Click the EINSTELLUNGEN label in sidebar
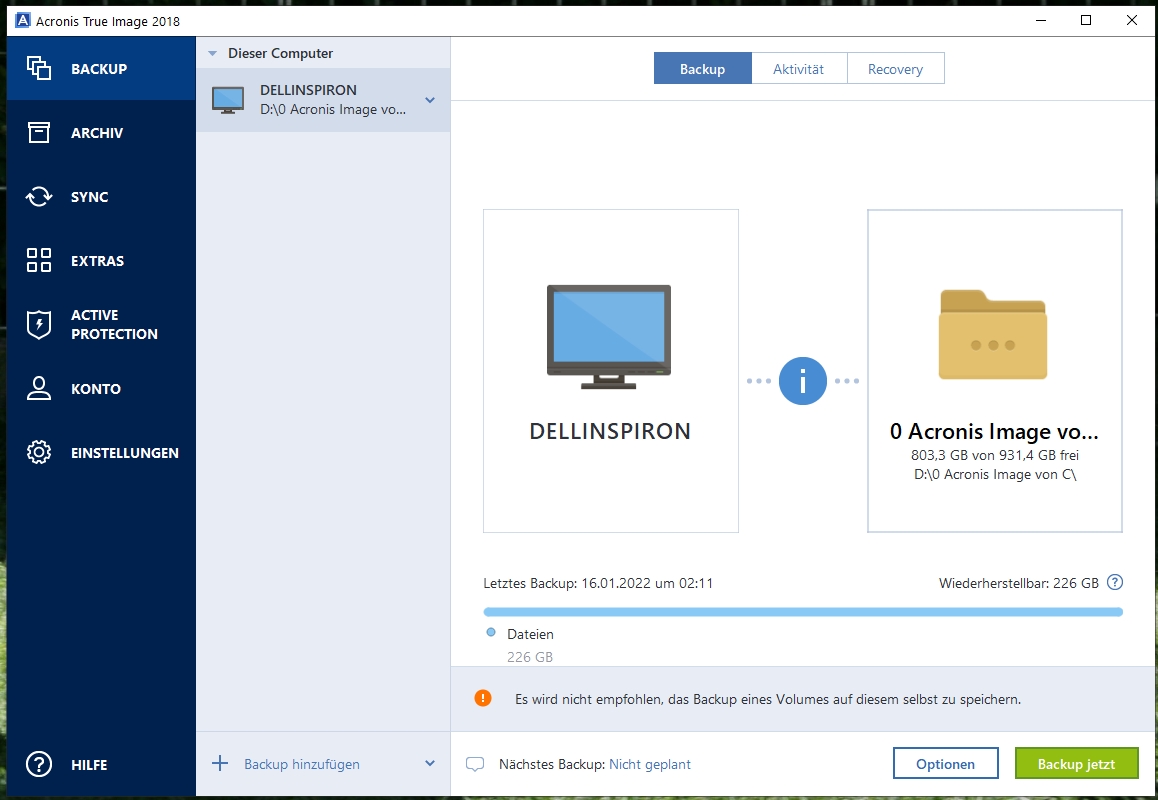Image resolution: width=1158 pixels, height=800 pixels. point(125,453)
